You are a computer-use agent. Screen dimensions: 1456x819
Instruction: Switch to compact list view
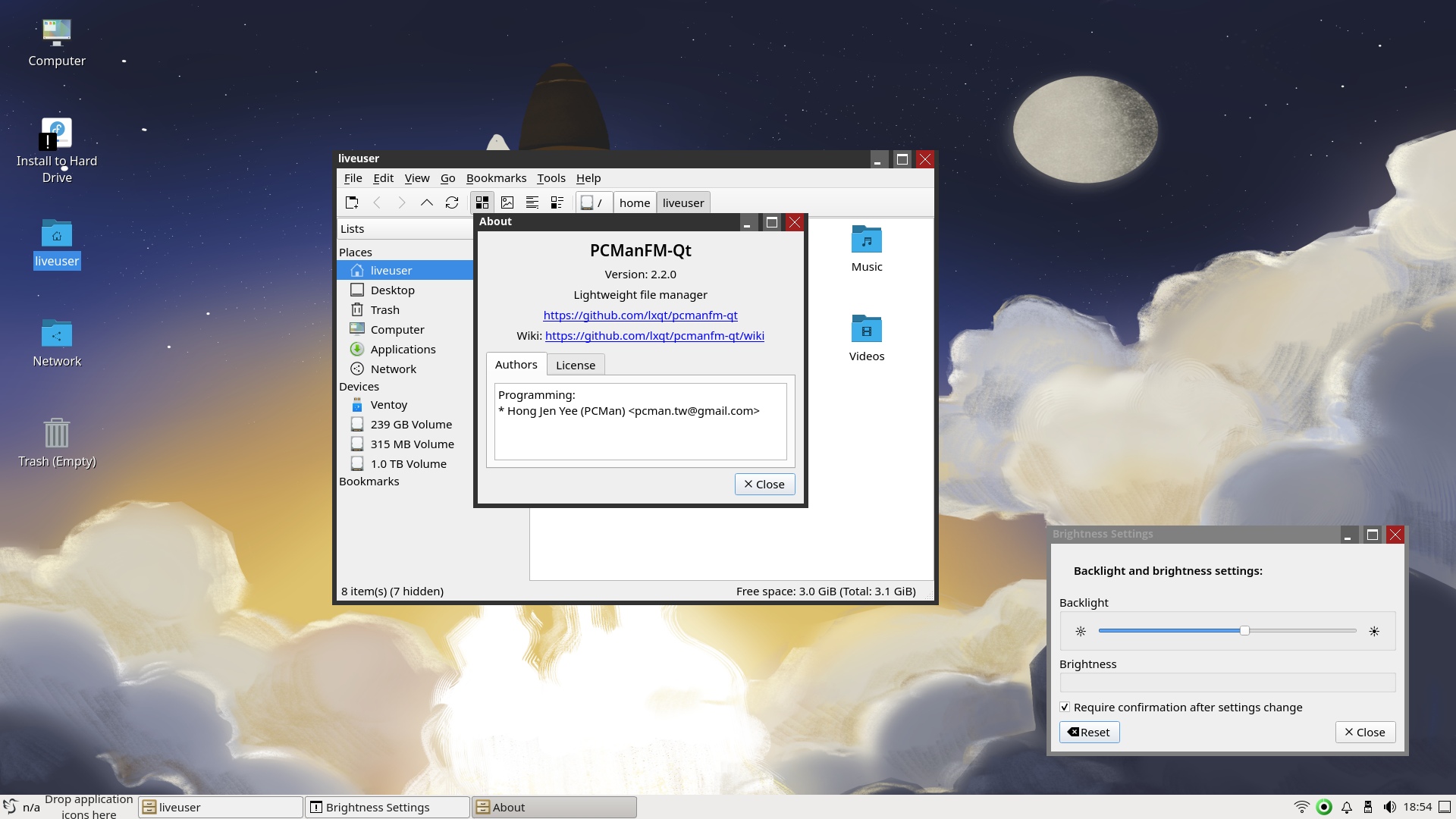point(532,202)
